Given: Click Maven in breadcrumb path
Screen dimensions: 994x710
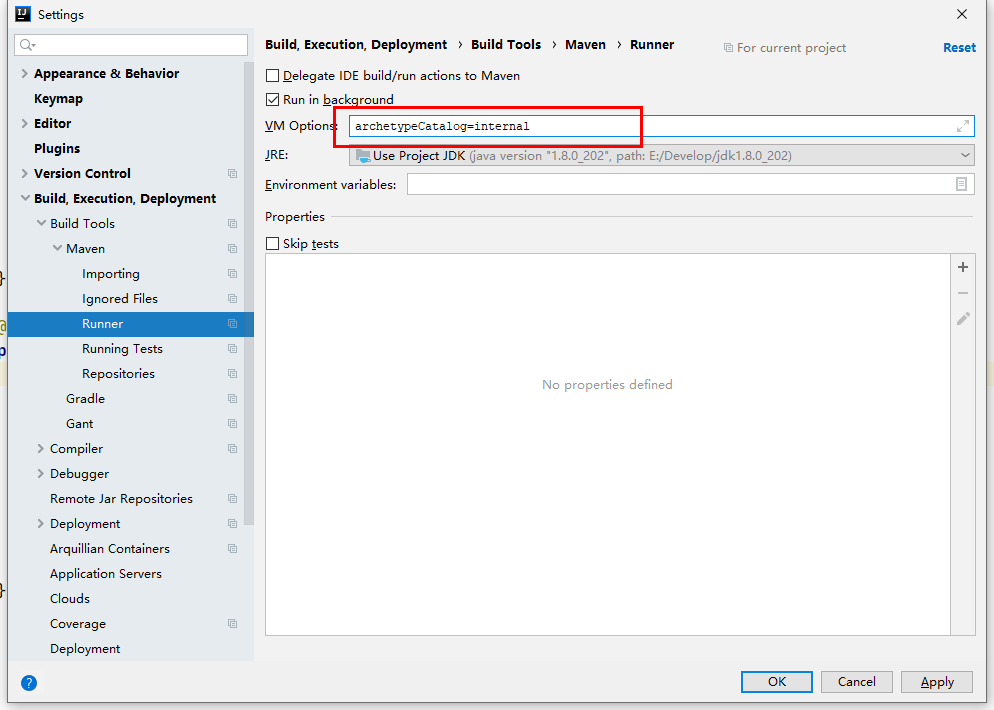Looking at the screenshot, I should [x=585, y=44].
